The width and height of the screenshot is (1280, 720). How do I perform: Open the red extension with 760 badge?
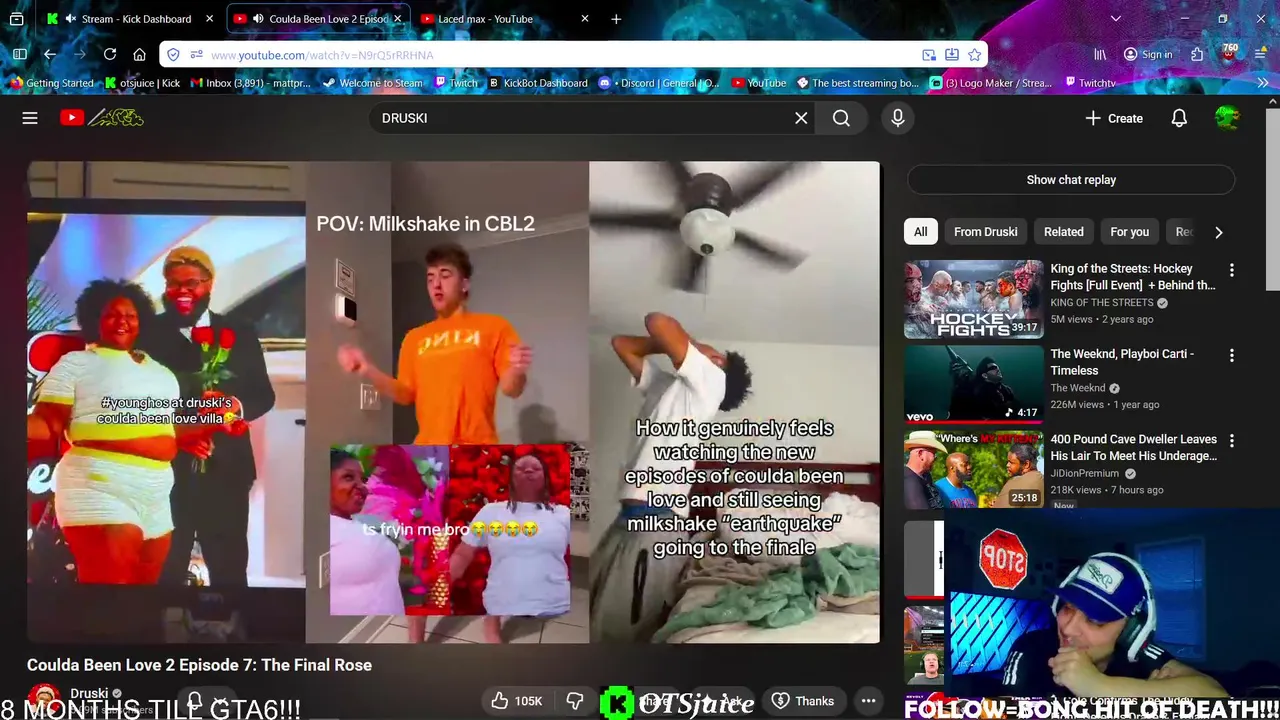pos(1228,54)
